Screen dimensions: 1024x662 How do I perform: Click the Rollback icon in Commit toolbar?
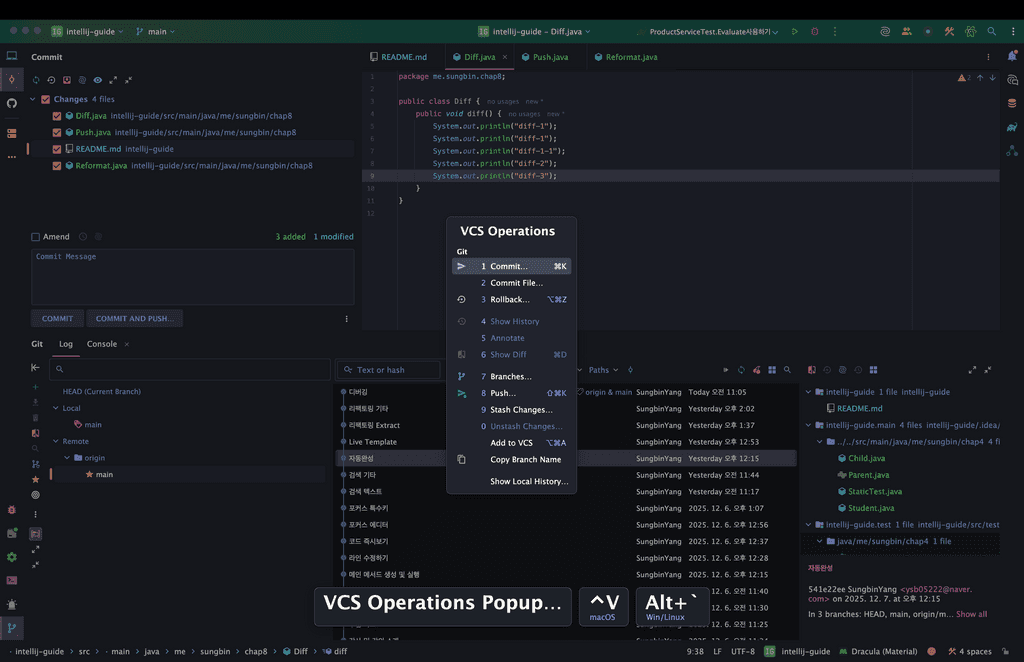(x=52, y=80)
